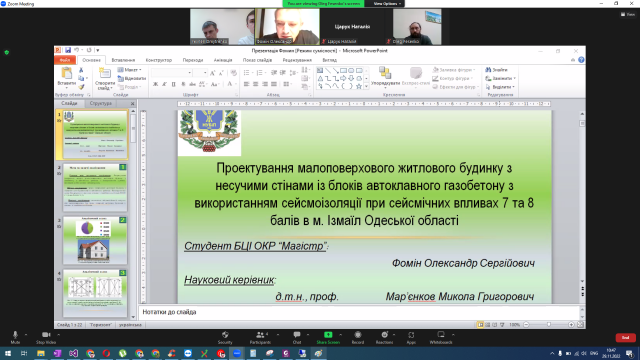The width and height of the screenshot is (640, 360).
Task: Toggle justify text alignment
Action: click(273, 84)
